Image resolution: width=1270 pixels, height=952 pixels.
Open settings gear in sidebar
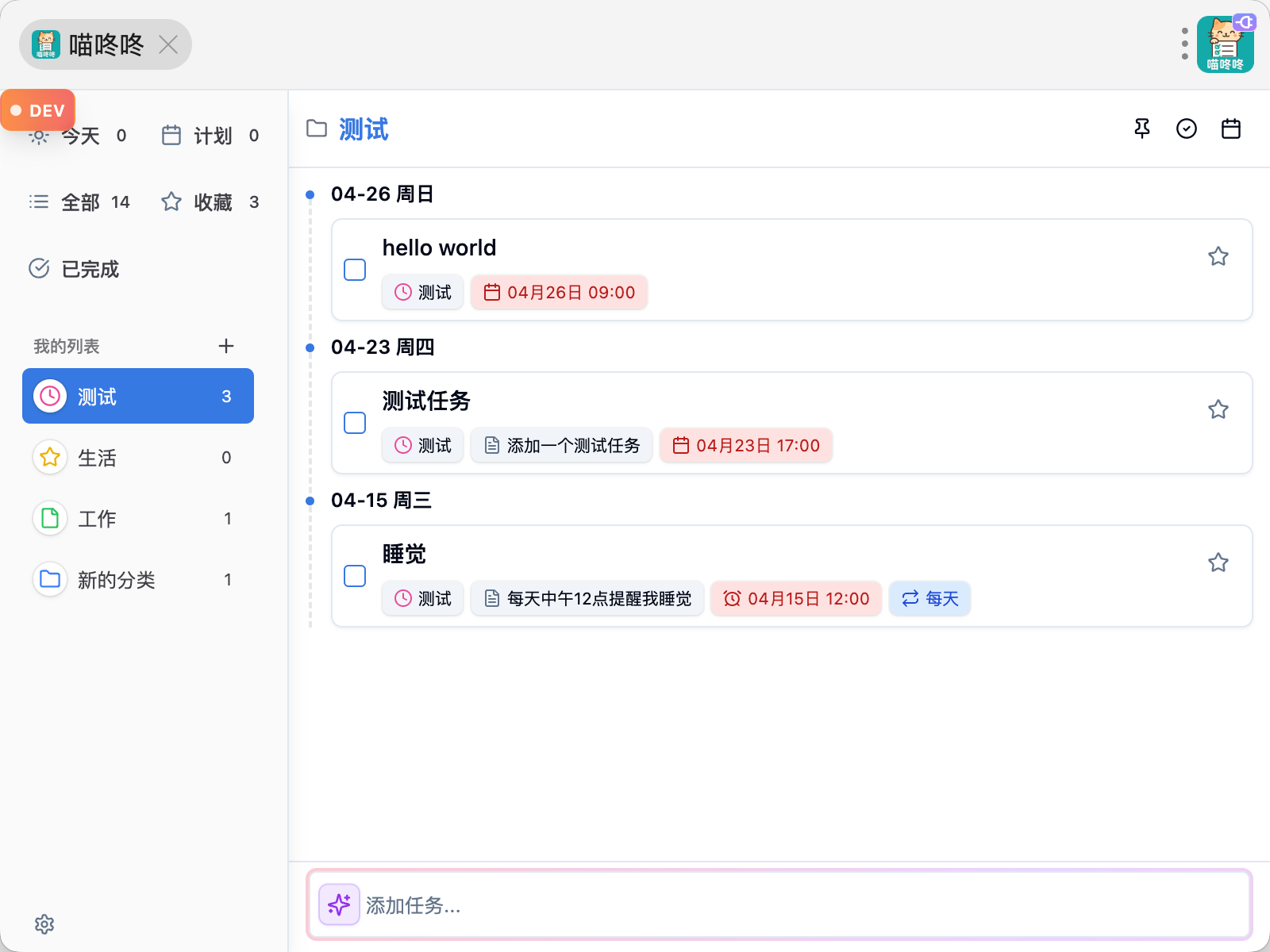coord(44,924)
